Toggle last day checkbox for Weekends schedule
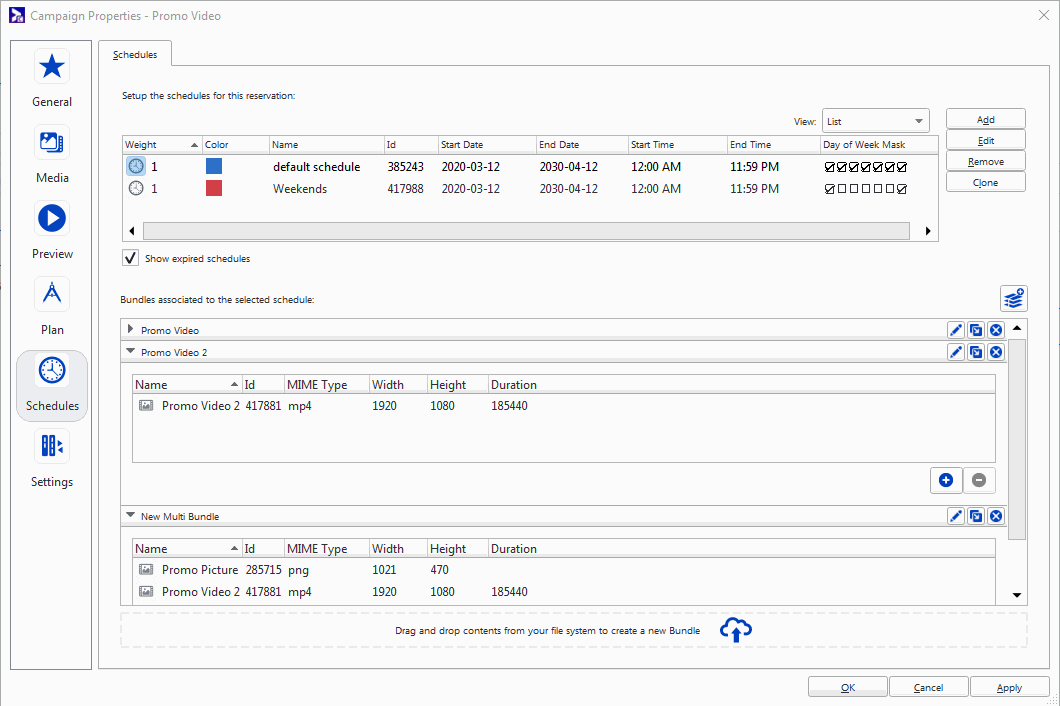This screenshot has width=1060, height=706. [902, 189]
